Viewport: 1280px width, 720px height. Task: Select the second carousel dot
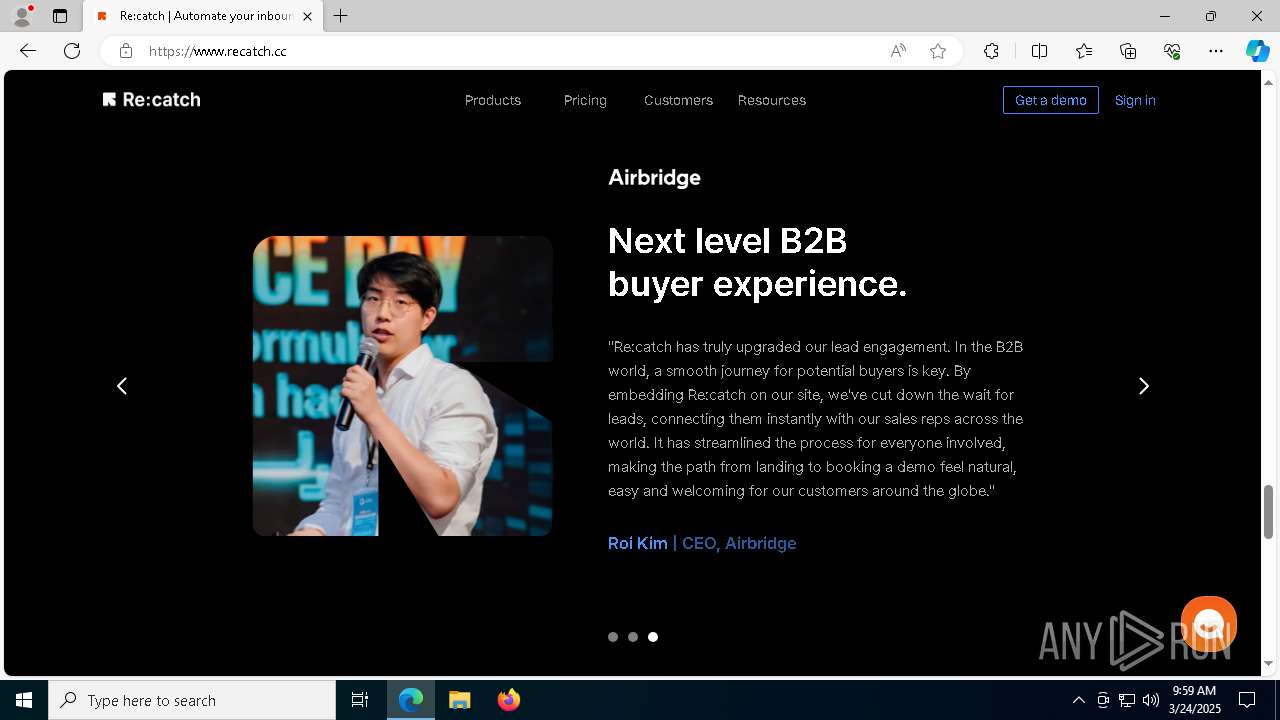tap(633, 637)
